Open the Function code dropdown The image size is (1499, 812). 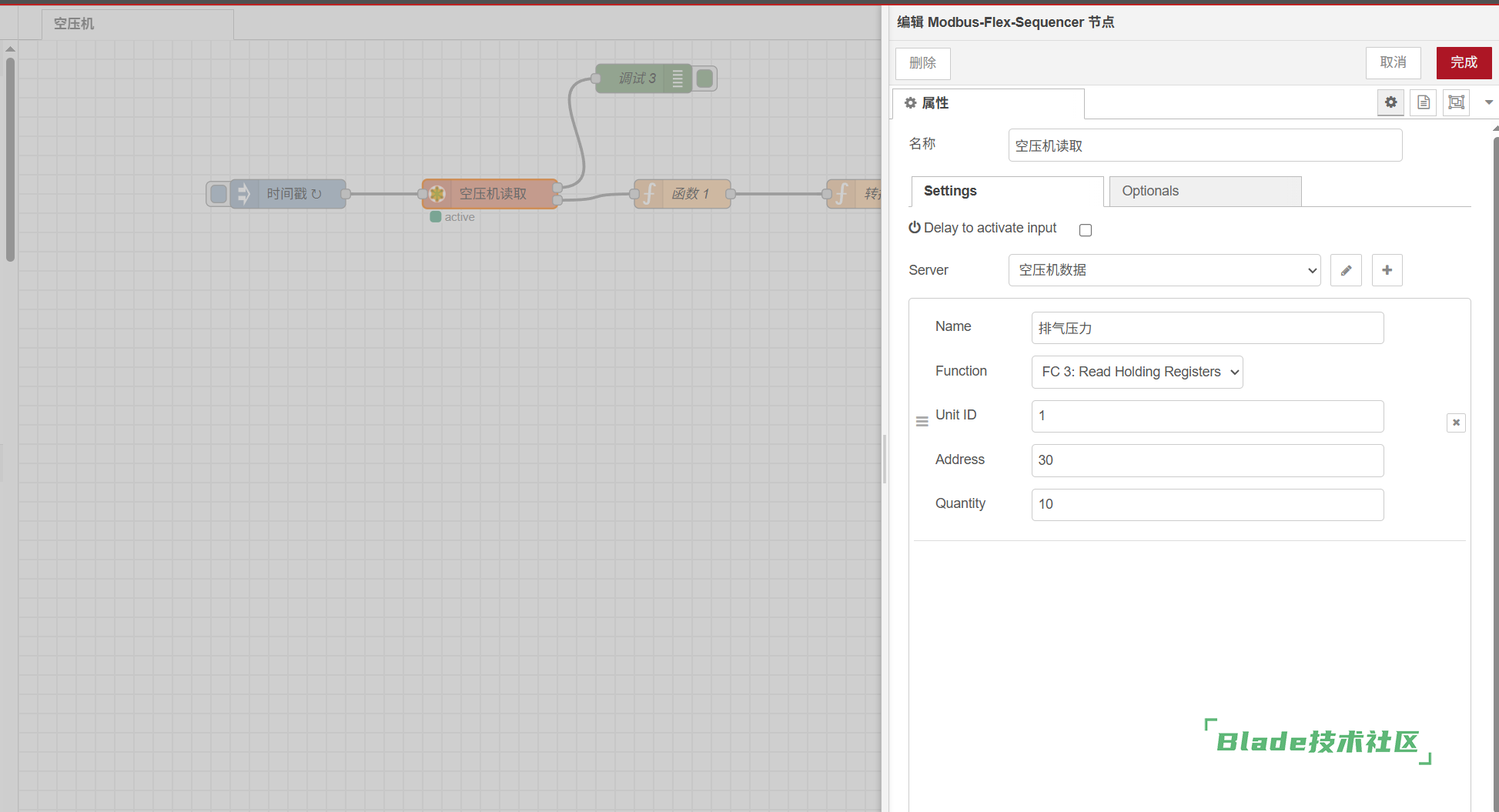point(1136,372)
